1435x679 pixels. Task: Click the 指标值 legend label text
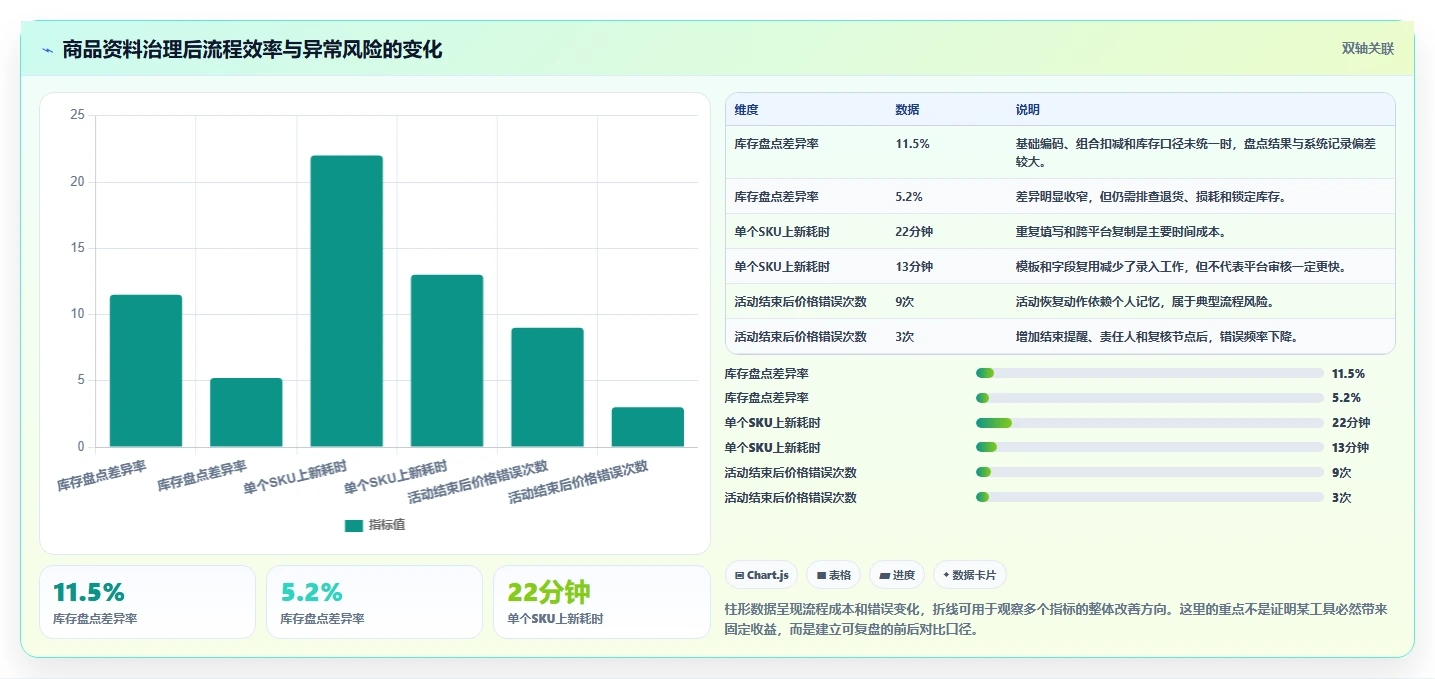387,525
